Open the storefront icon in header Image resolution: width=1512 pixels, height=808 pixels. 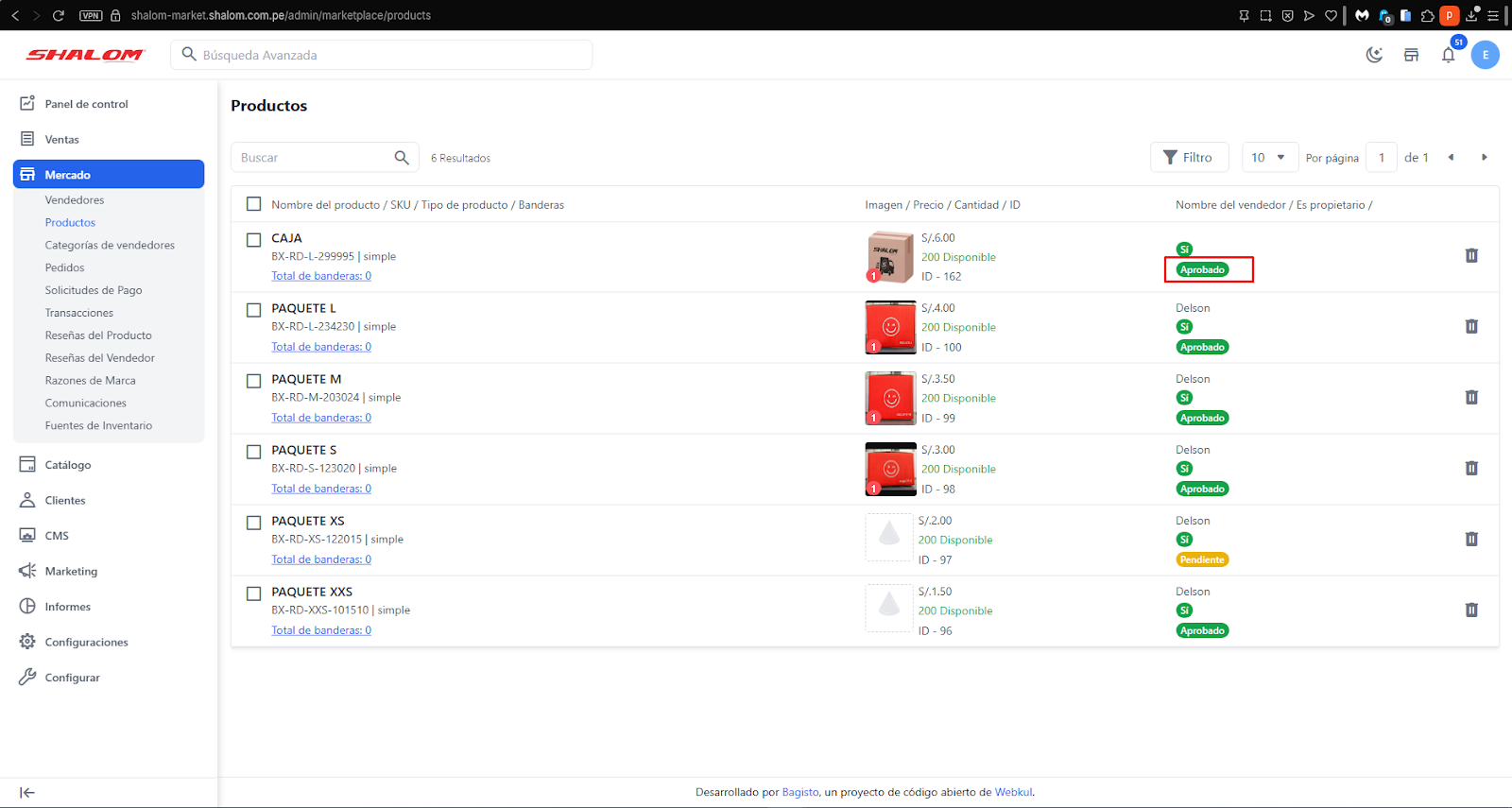(1411, 55)
